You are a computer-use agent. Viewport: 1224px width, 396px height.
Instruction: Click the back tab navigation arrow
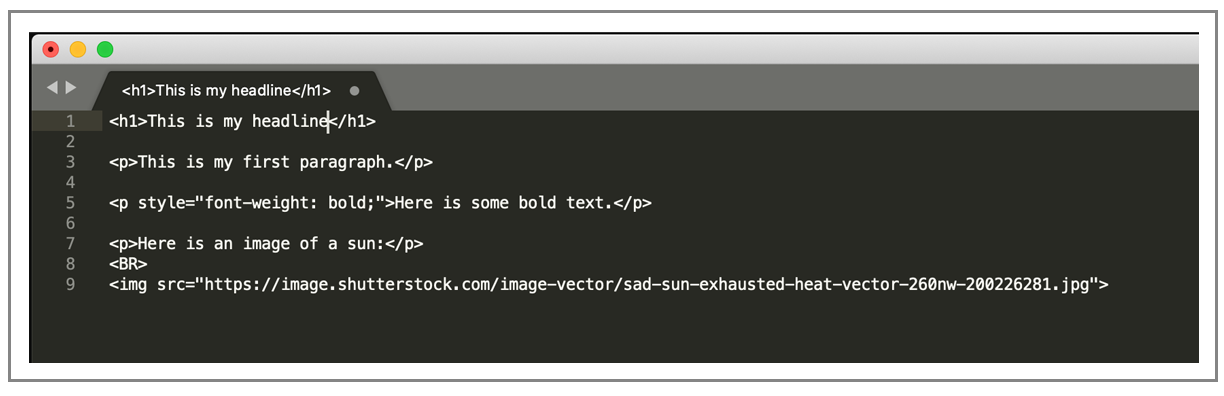[x=52, y=88]
